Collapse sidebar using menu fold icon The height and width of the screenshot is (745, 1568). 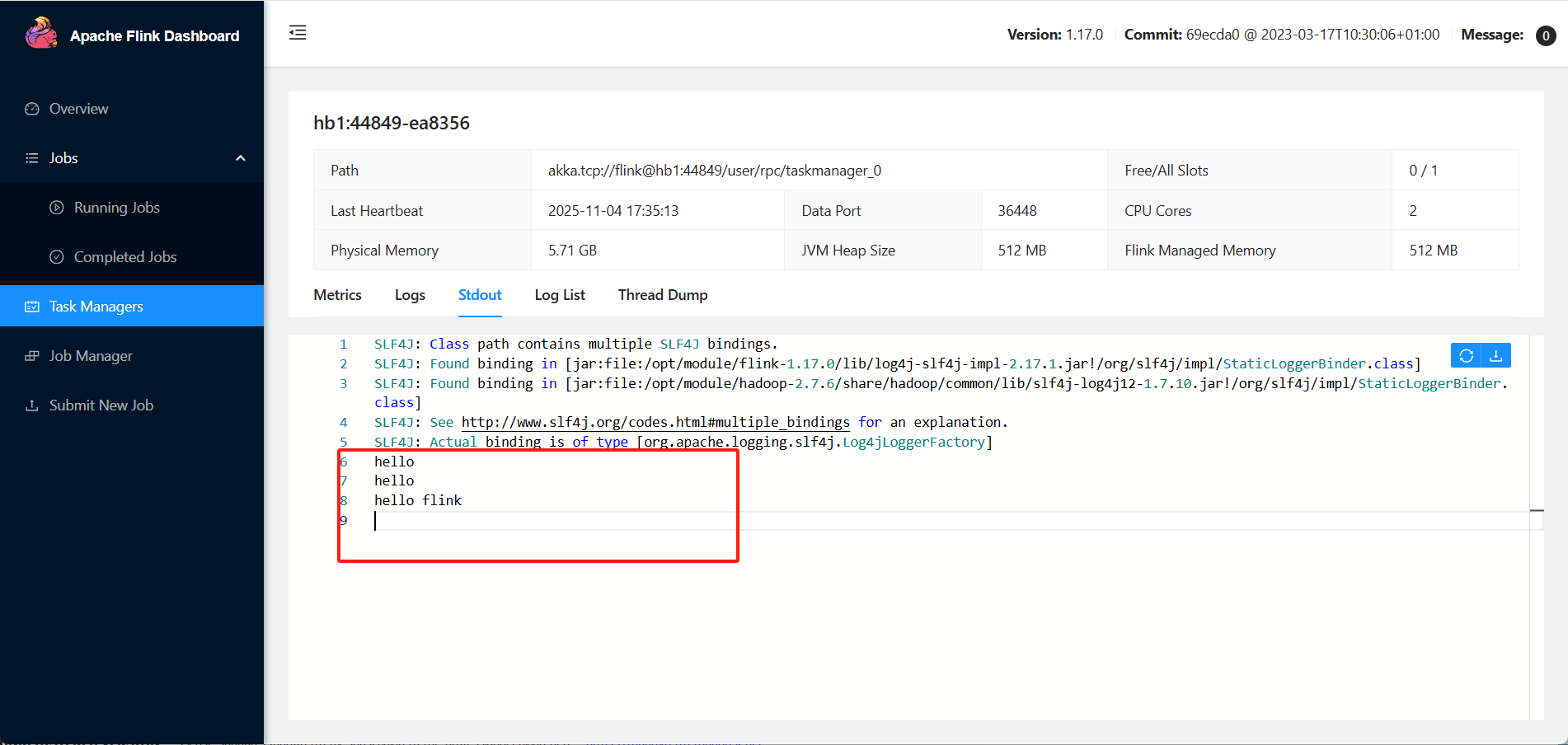click(298, 33)
